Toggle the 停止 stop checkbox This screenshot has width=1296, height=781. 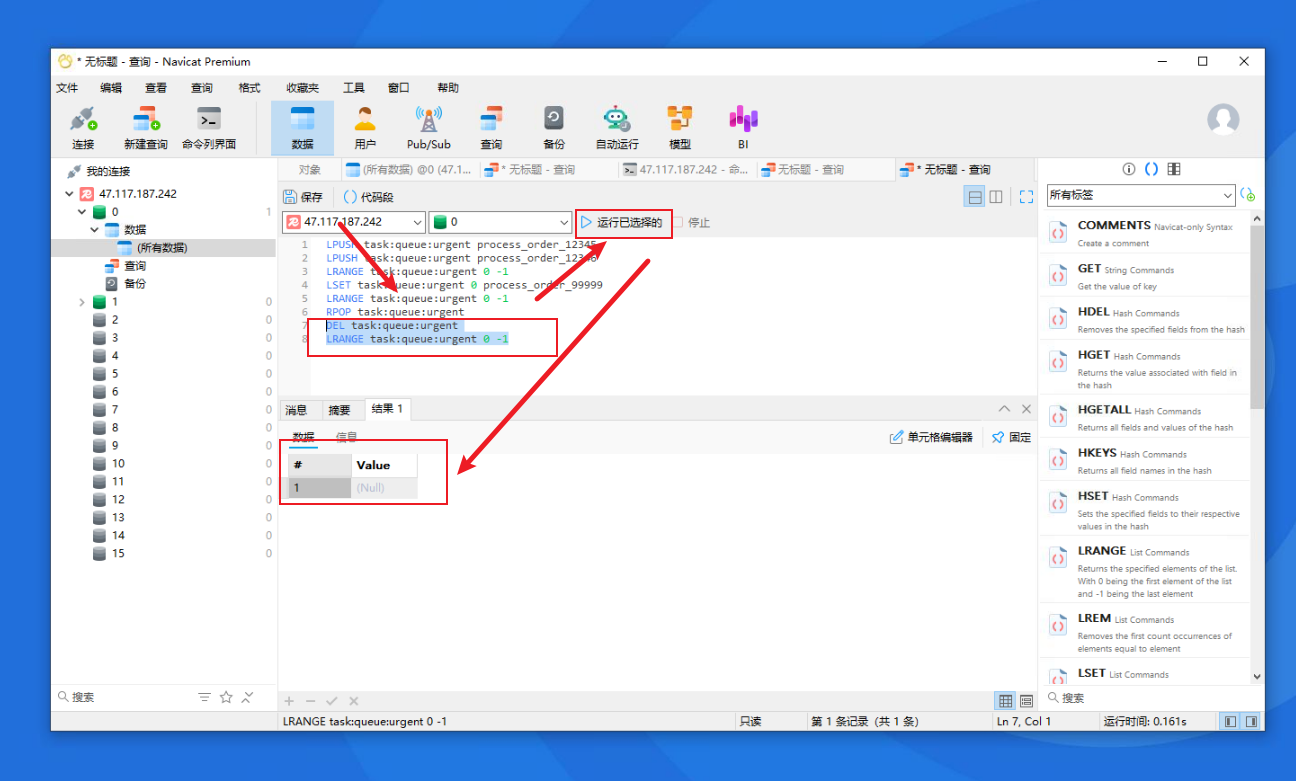click(677, 222)
